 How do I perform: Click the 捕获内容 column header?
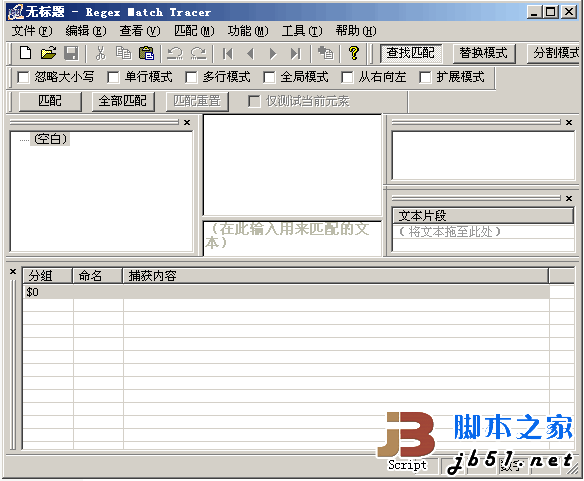point(336,276)
